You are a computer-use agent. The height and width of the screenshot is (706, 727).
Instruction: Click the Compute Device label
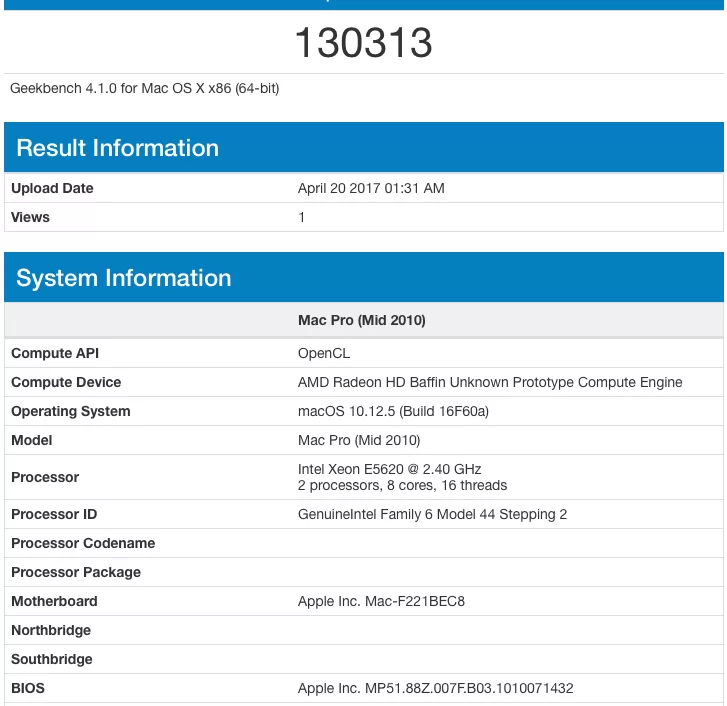(66, 382)
